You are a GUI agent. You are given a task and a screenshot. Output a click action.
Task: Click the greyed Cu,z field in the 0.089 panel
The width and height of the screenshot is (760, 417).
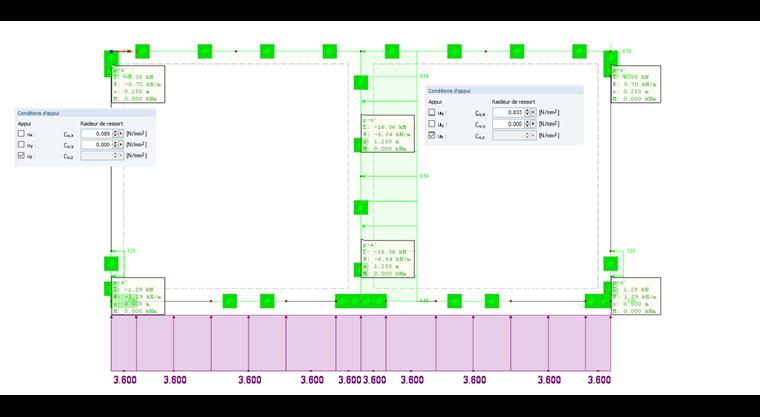pos(96,156)
